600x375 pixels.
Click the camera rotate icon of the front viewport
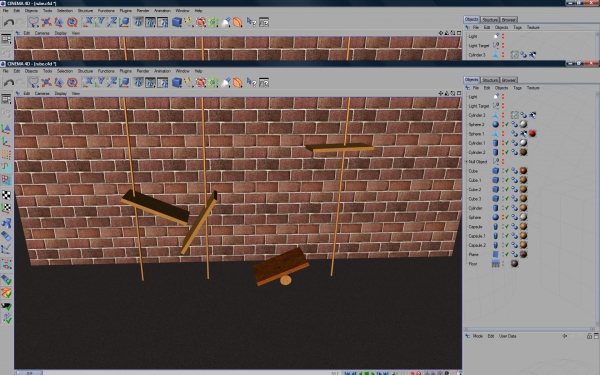pos(453,93)
